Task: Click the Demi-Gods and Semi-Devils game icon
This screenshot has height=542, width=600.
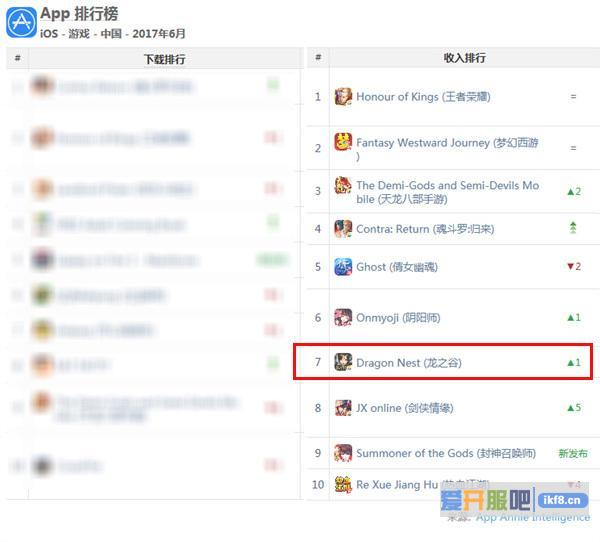Action: tap(343, 185)
